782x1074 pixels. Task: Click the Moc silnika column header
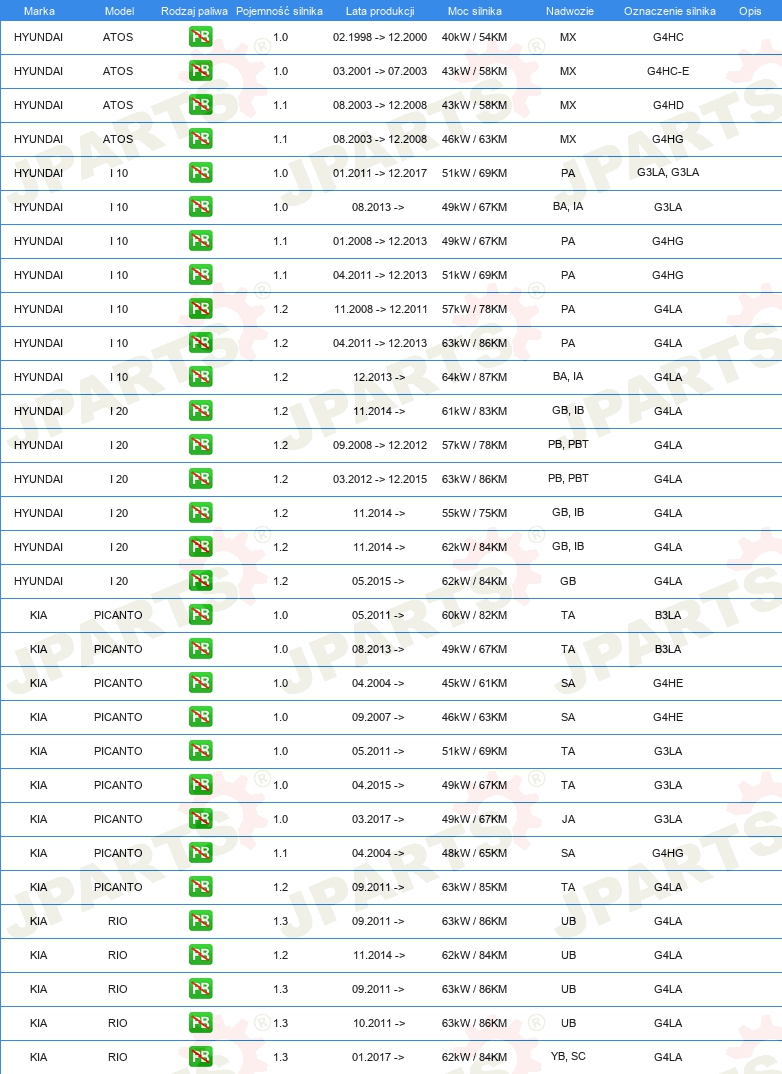coord(475,11)
